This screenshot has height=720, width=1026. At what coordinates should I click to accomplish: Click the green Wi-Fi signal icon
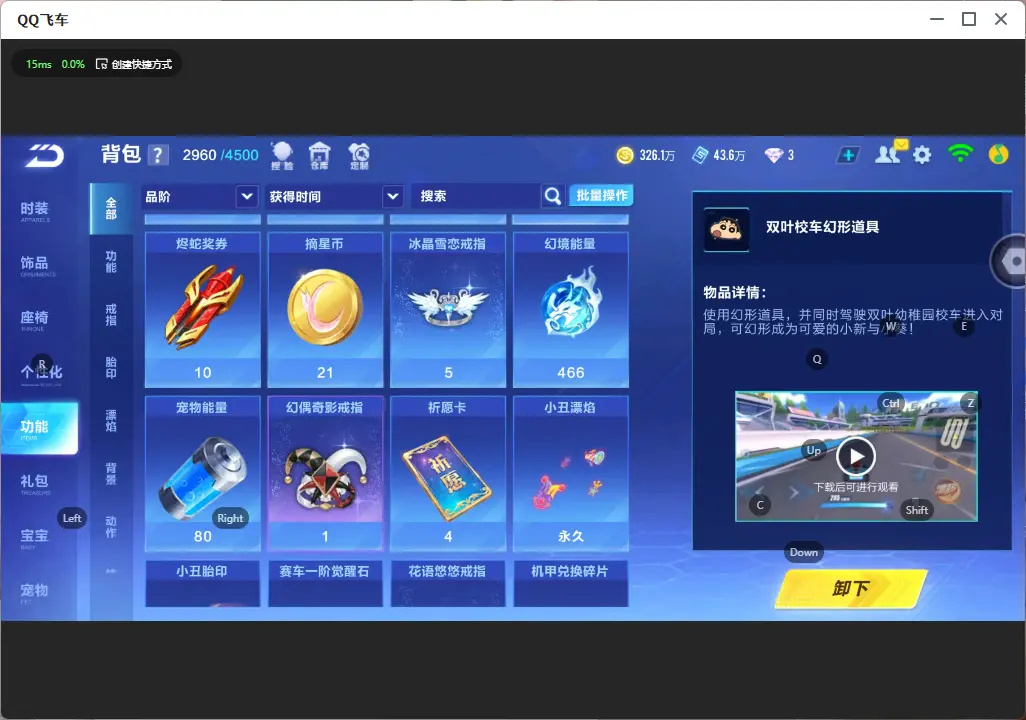(960, 154)
